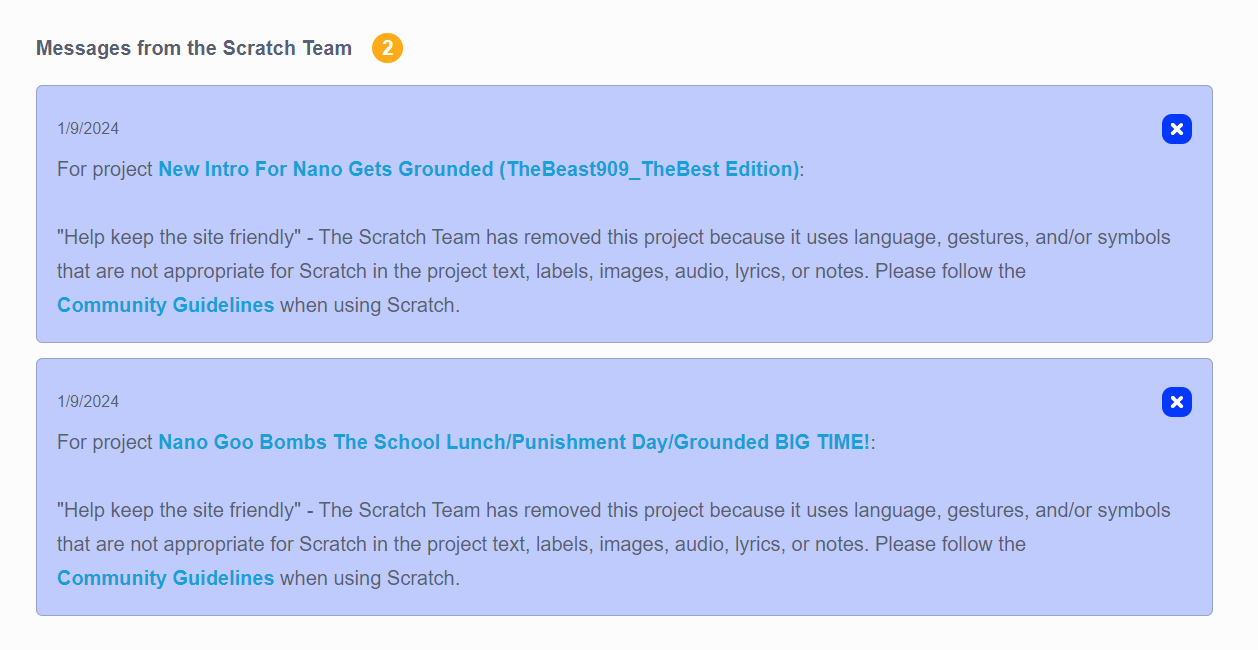Open New Intro For Nano Gets Grounded project

(x=478, y=169)
